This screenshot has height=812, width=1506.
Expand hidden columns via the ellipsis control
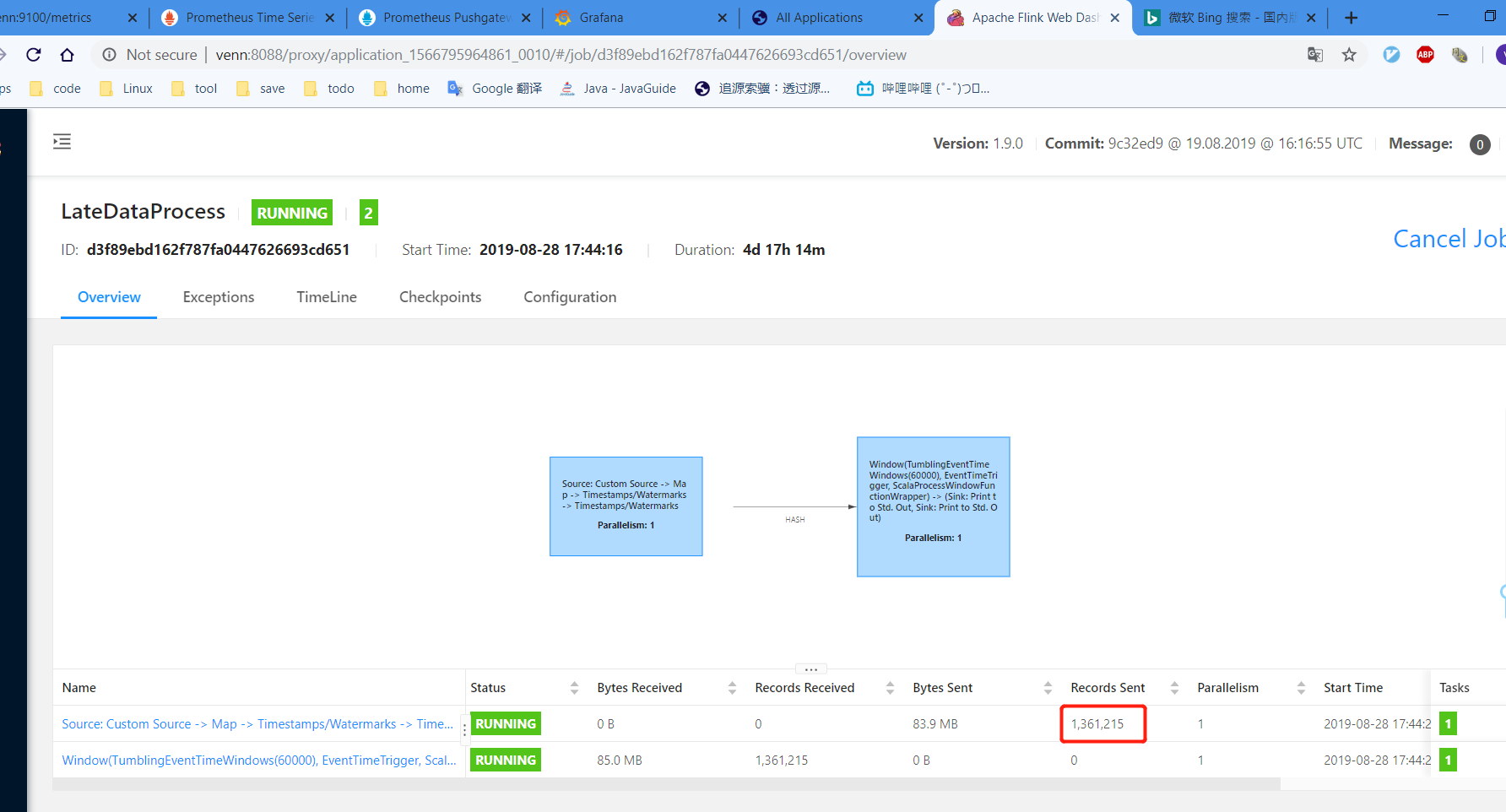click(811, 669)
